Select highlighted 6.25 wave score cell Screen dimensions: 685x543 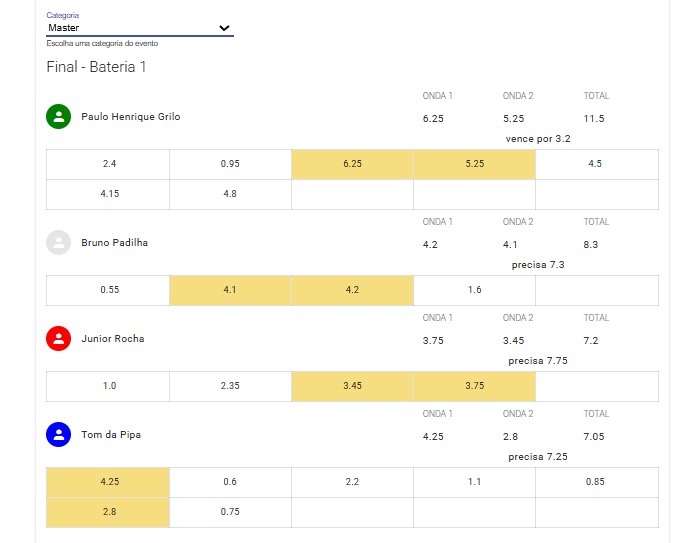coord(353,164)
